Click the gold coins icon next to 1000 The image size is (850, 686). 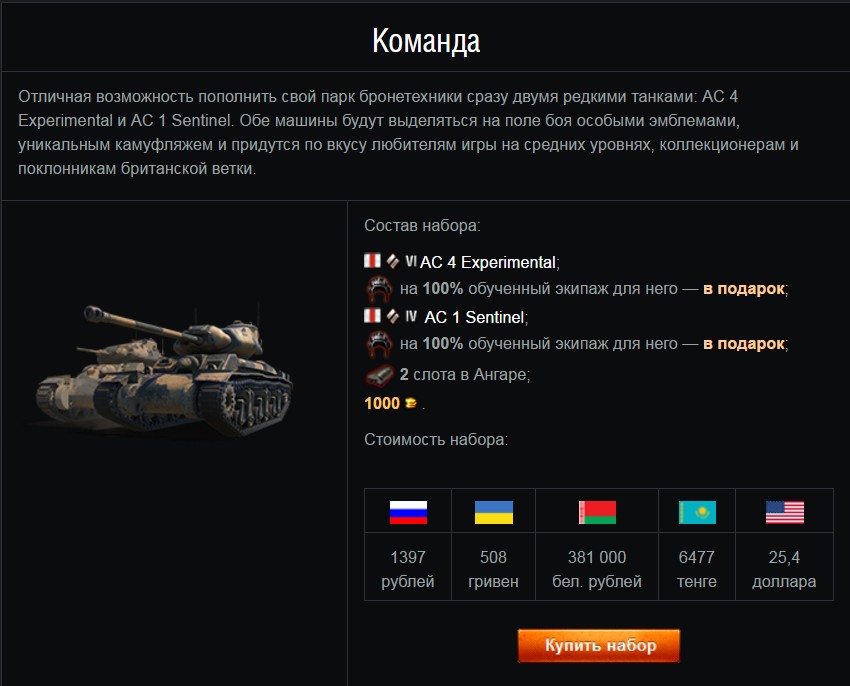pos(411,403)
